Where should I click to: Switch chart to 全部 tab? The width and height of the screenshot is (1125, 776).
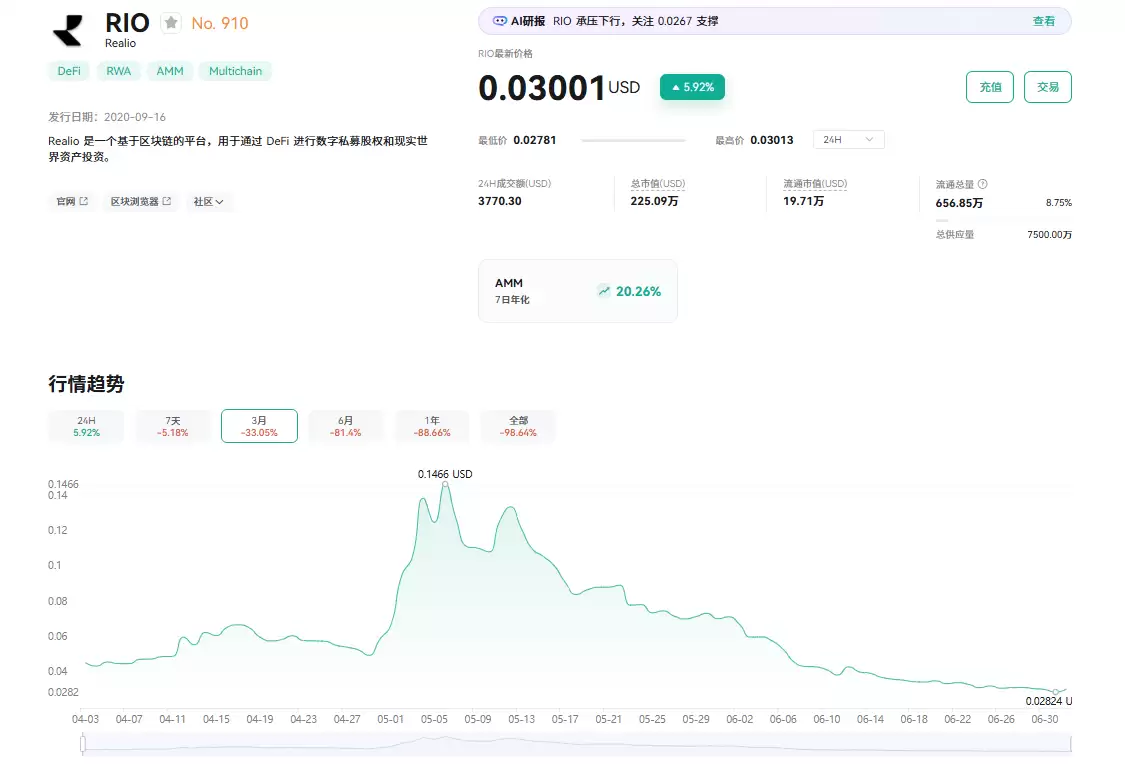tap(518, 426)
